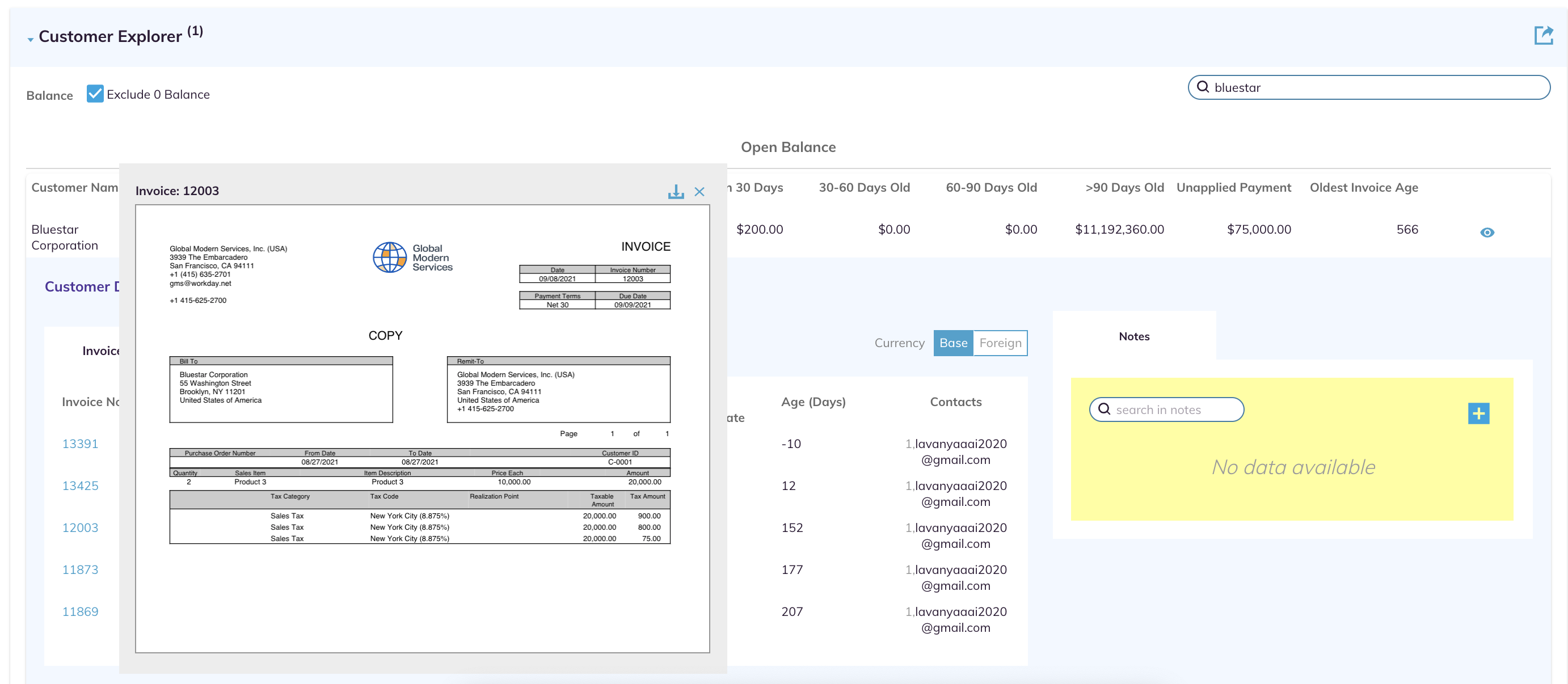
Task: Click the share/export icon in top right corner
Action: click(x=1545, y=36)
